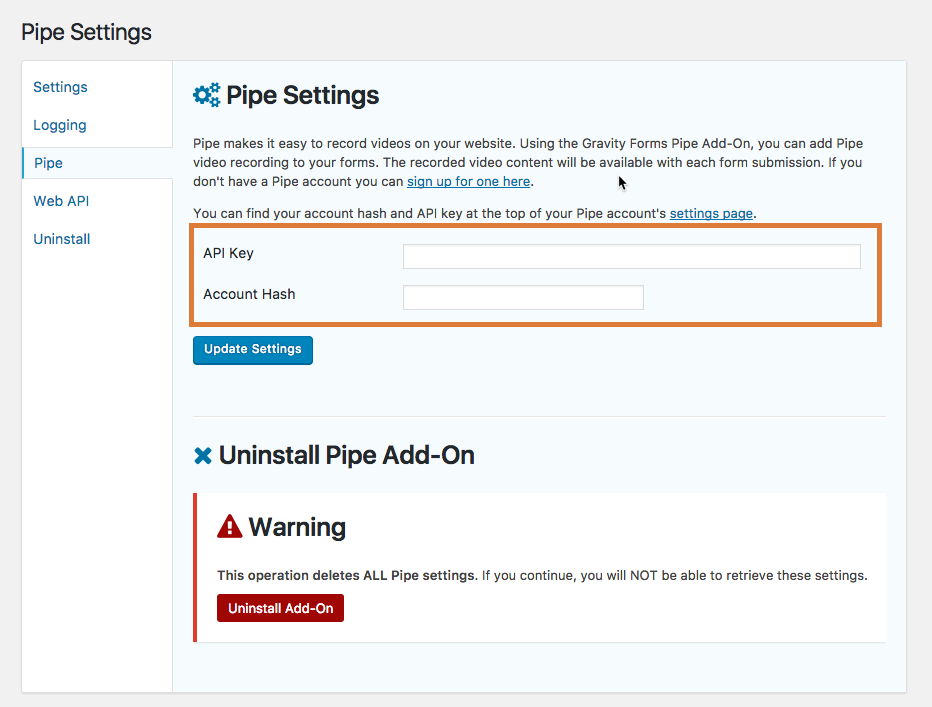Open the Web API tab
Image resolution: width=932 pixels, height=707 pixels.
(x=61, y=201)
